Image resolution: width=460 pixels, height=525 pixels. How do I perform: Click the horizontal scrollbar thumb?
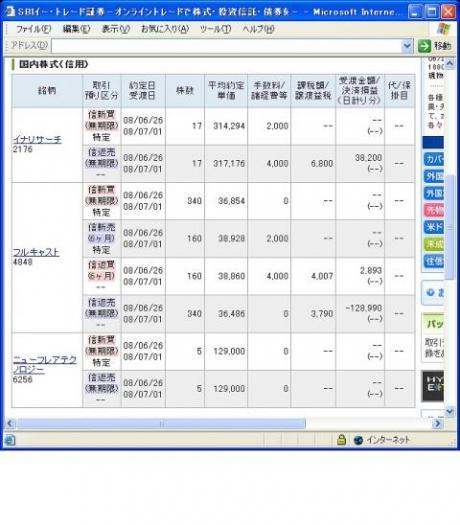point(161,424)
